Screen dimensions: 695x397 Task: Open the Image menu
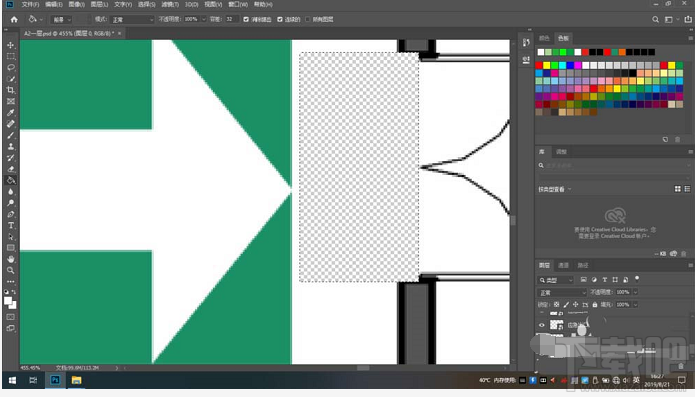76,4
